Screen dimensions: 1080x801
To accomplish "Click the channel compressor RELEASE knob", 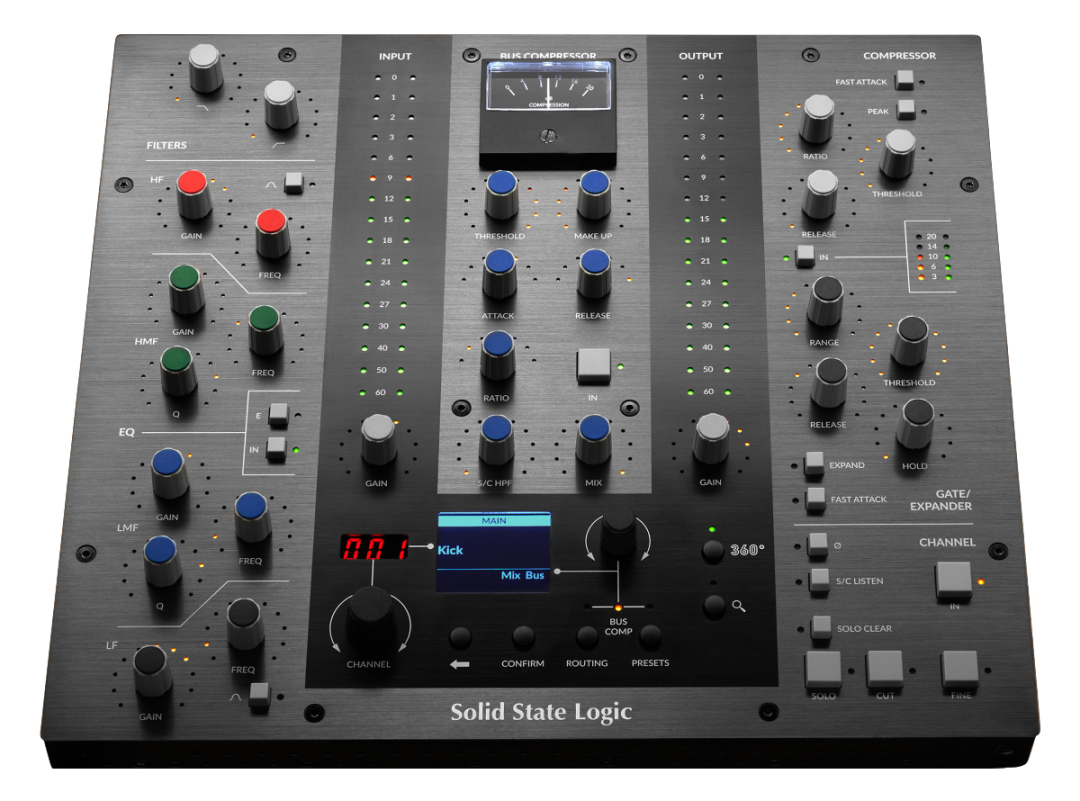I will [x=820, y=194].
